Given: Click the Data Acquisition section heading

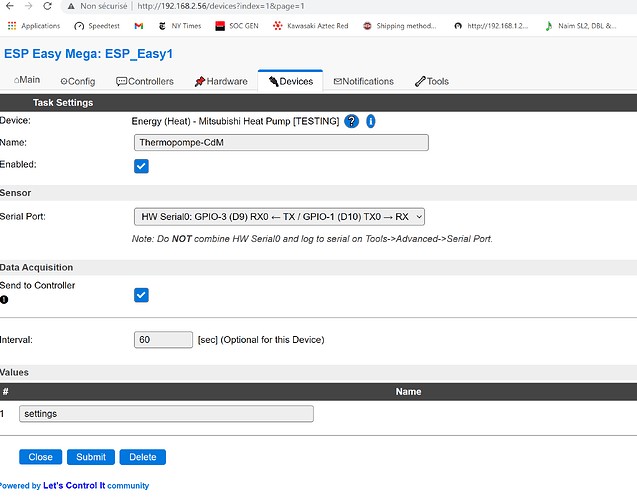Looking at the screenshot, I should pyautogui.click(x=37, y=267).
